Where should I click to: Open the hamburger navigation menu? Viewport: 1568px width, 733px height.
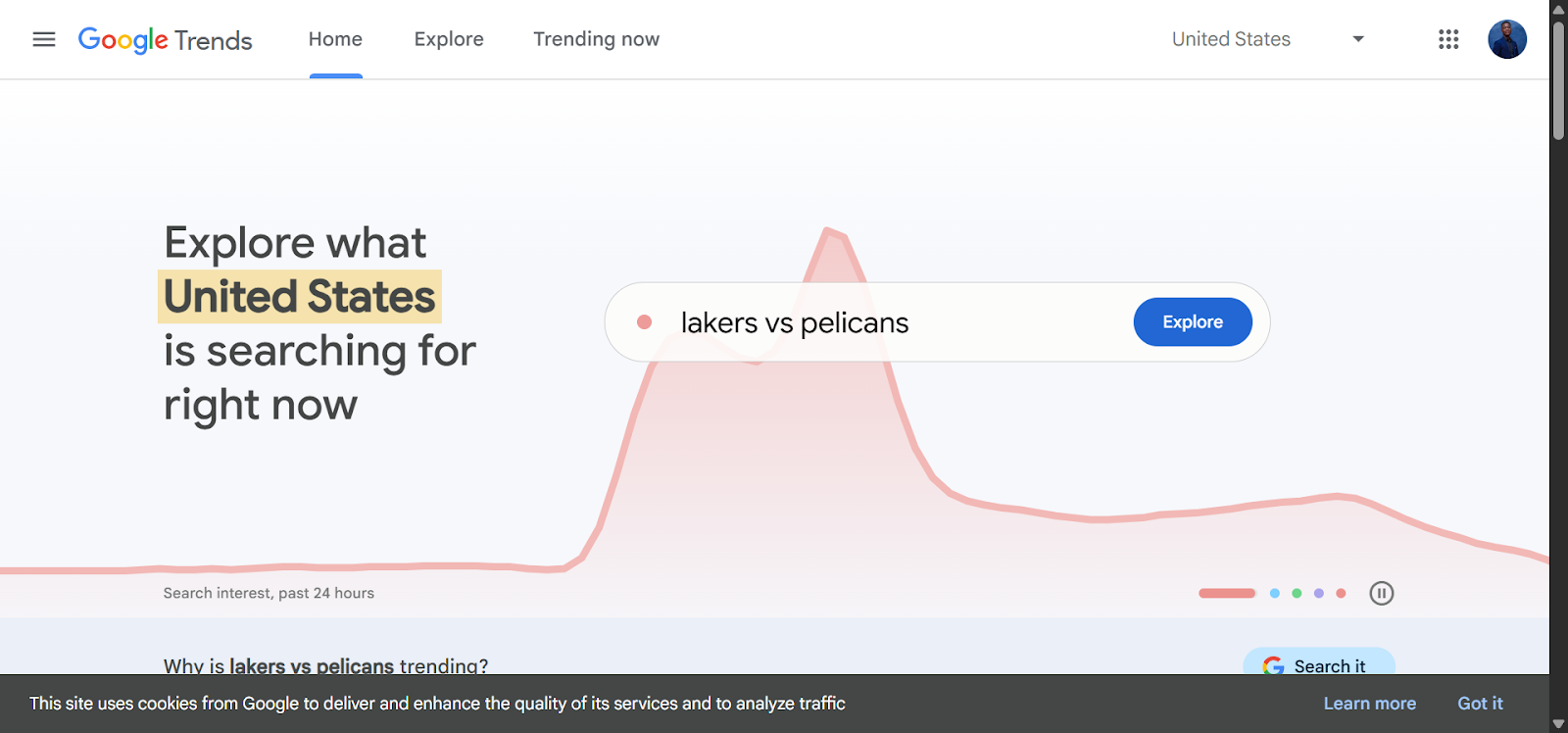pos(43,38)
